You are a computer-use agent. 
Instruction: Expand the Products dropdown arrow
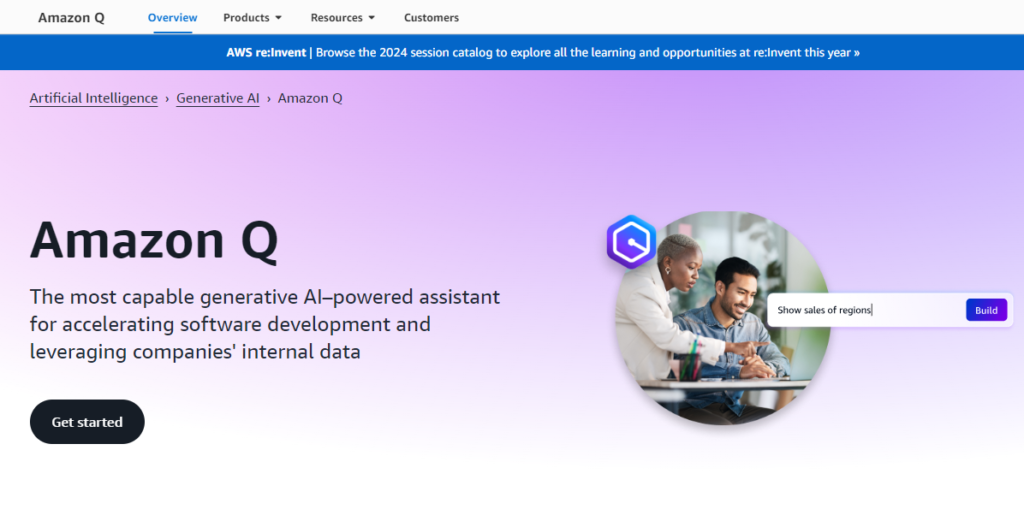[278, 18]
